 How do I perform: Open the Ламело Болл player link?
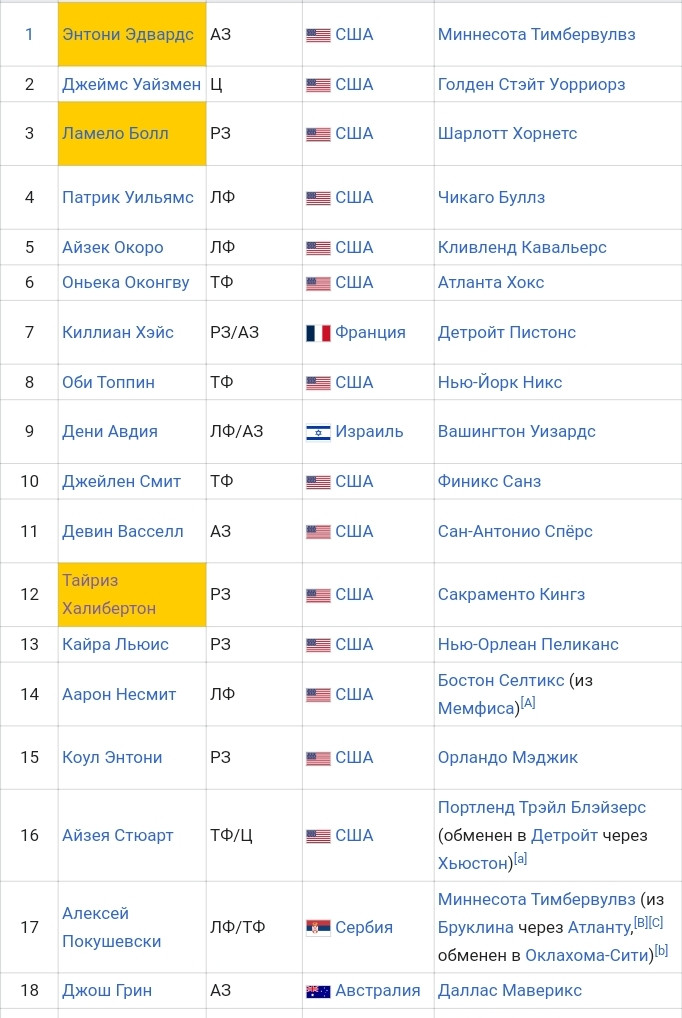(115, 133)
